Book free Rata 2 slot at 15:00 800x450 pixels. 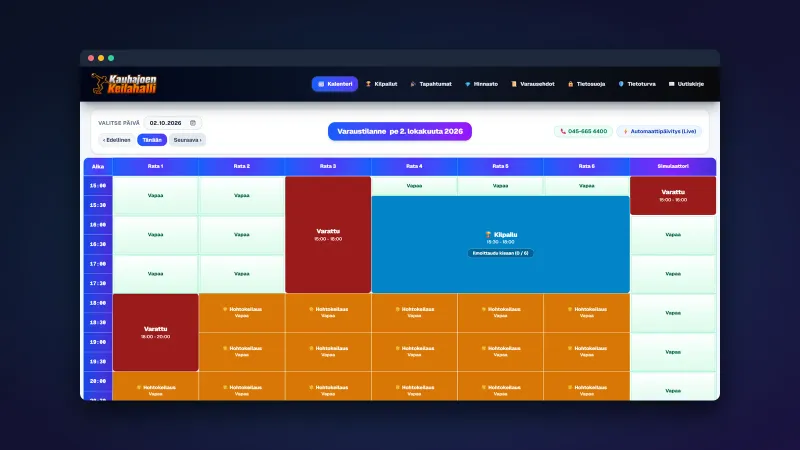(x=242, y=195)
